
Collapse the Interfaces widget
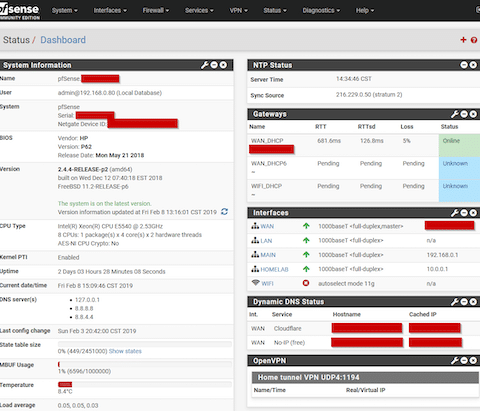click(464, 213)
